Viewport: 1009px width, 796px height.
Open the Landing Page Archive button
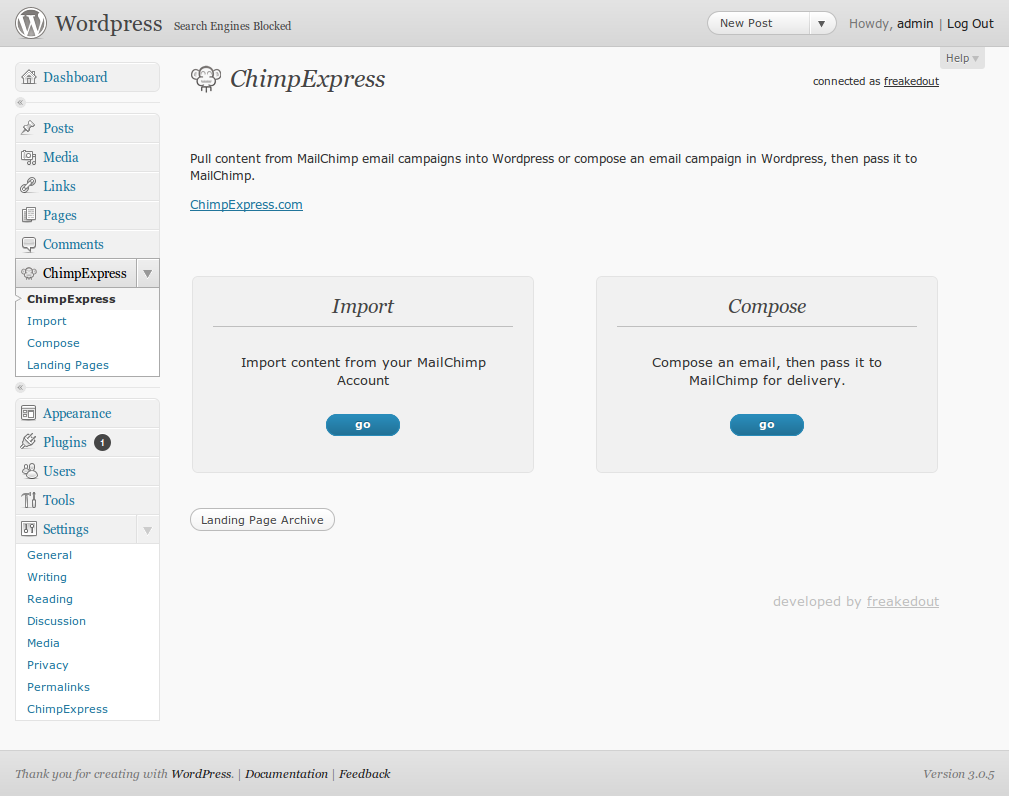pos(263,520)
